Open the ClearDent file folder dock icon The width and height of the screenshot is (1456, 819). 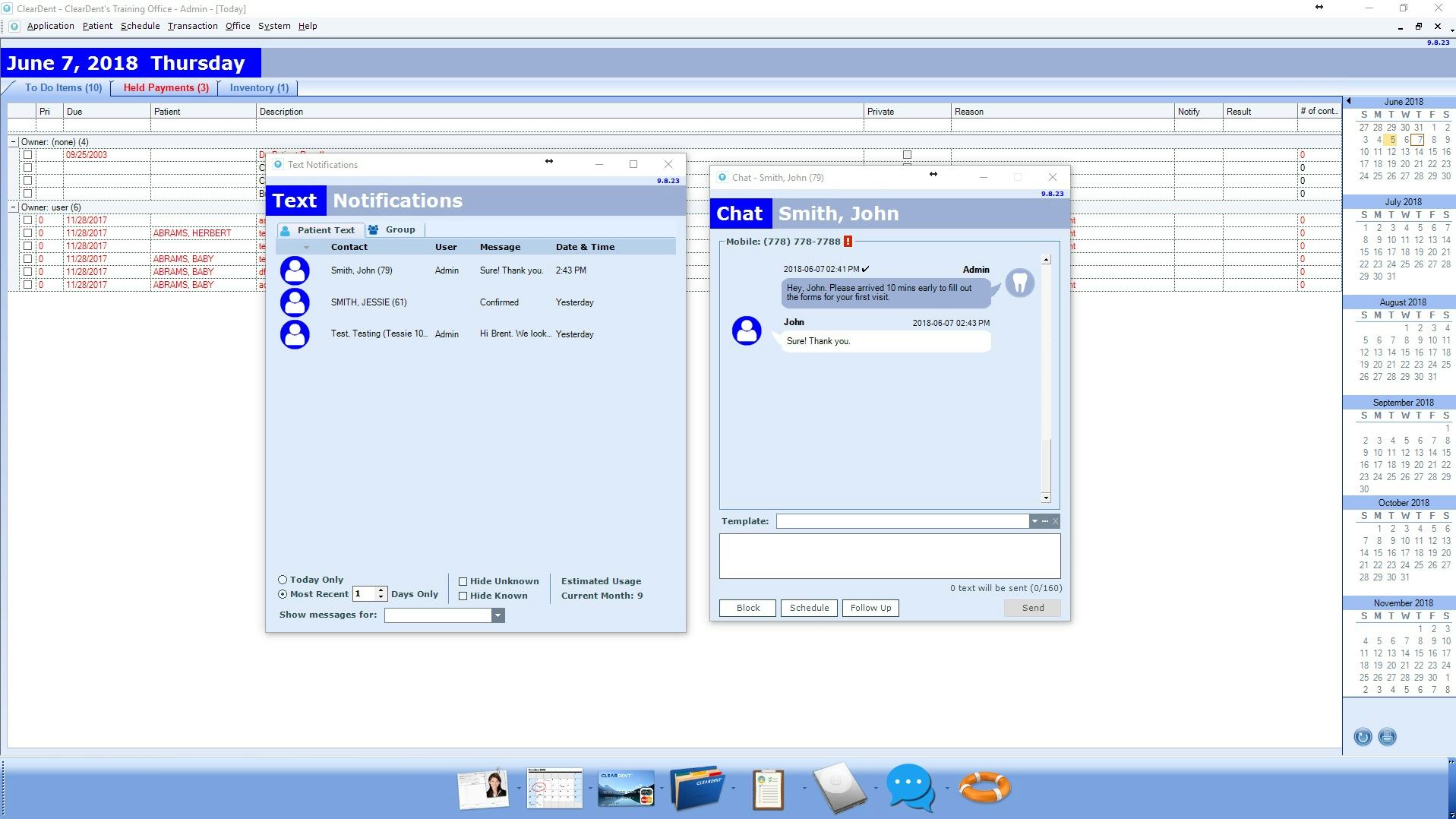(x=697, y=789)
